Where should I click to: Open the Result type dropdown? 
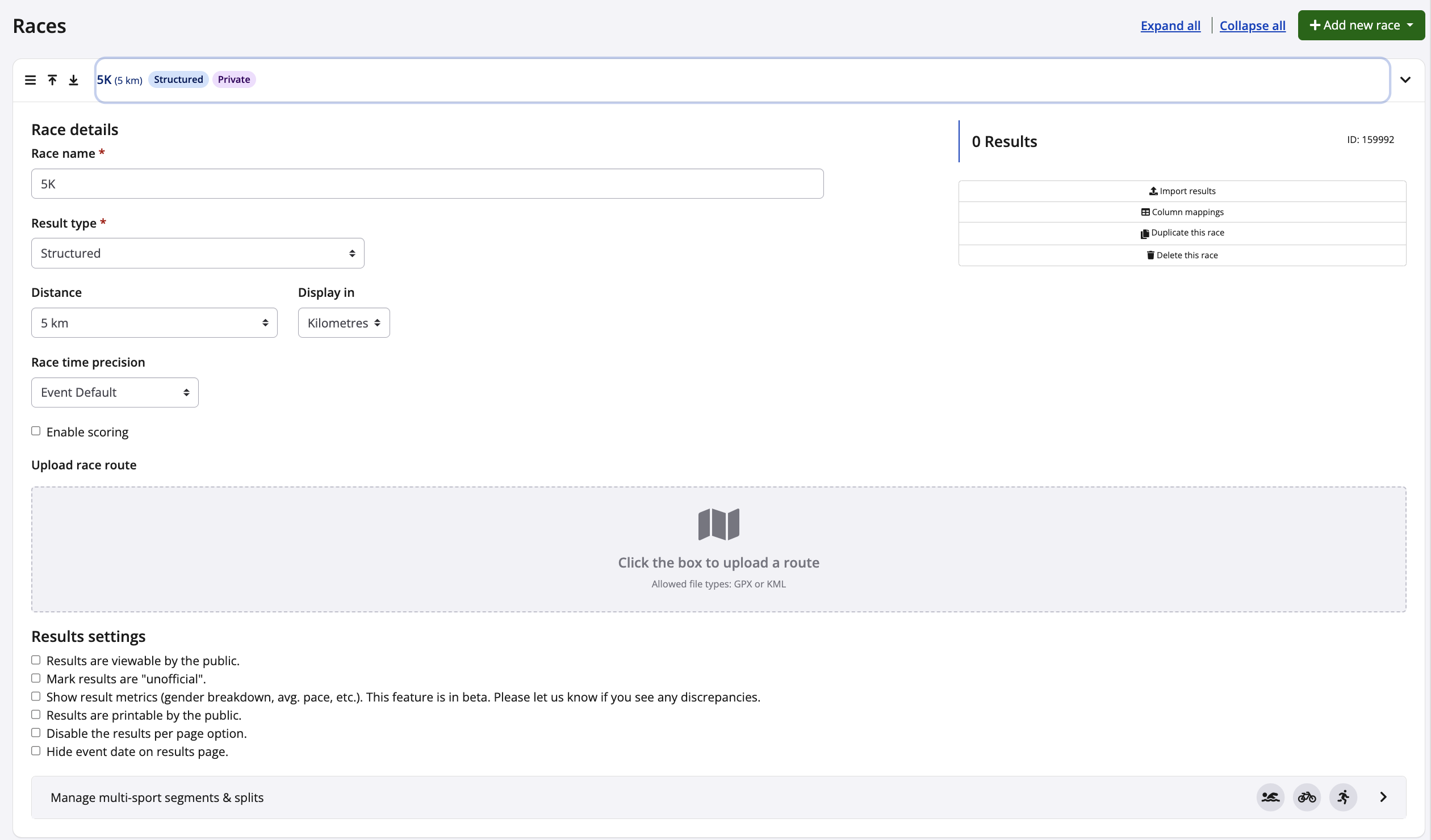tap(198, 253)
